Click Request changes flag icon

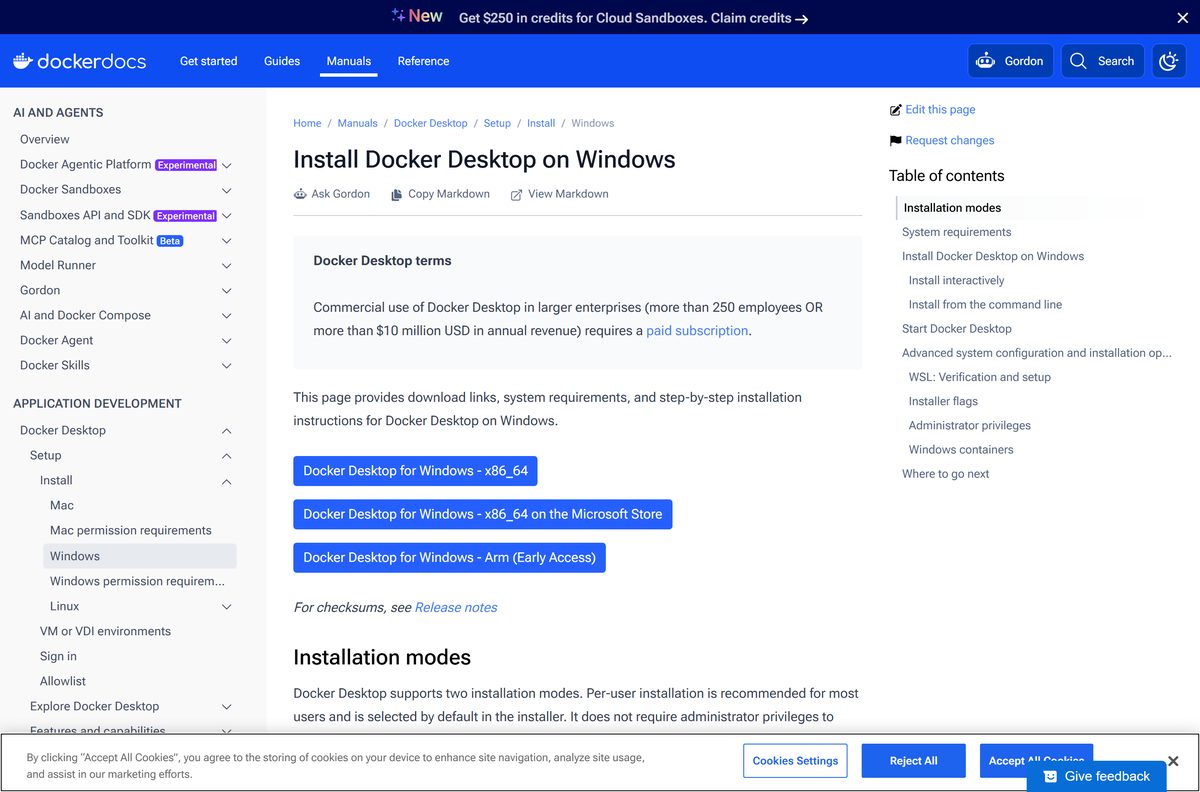coord(895,141)
